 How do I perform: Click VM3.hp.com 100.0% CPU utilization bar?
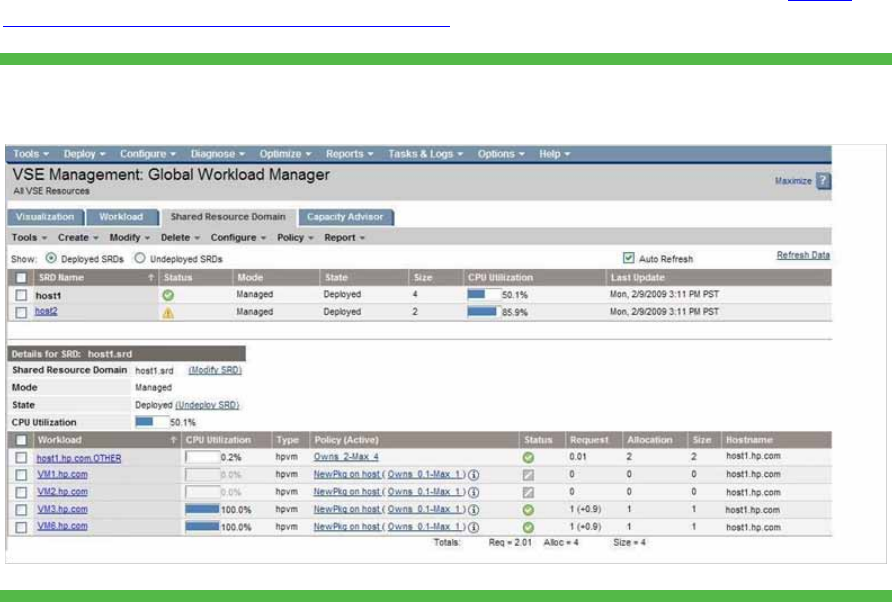203,509
